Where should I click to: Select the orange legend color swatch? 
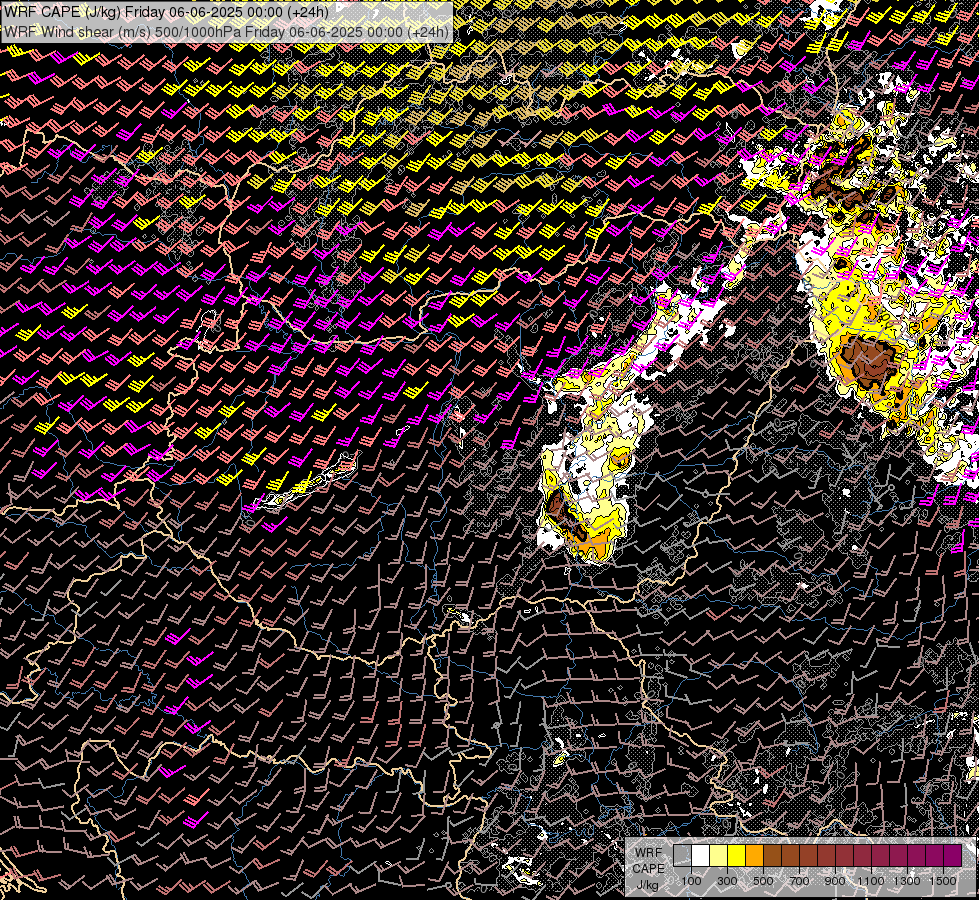point(754,855)
